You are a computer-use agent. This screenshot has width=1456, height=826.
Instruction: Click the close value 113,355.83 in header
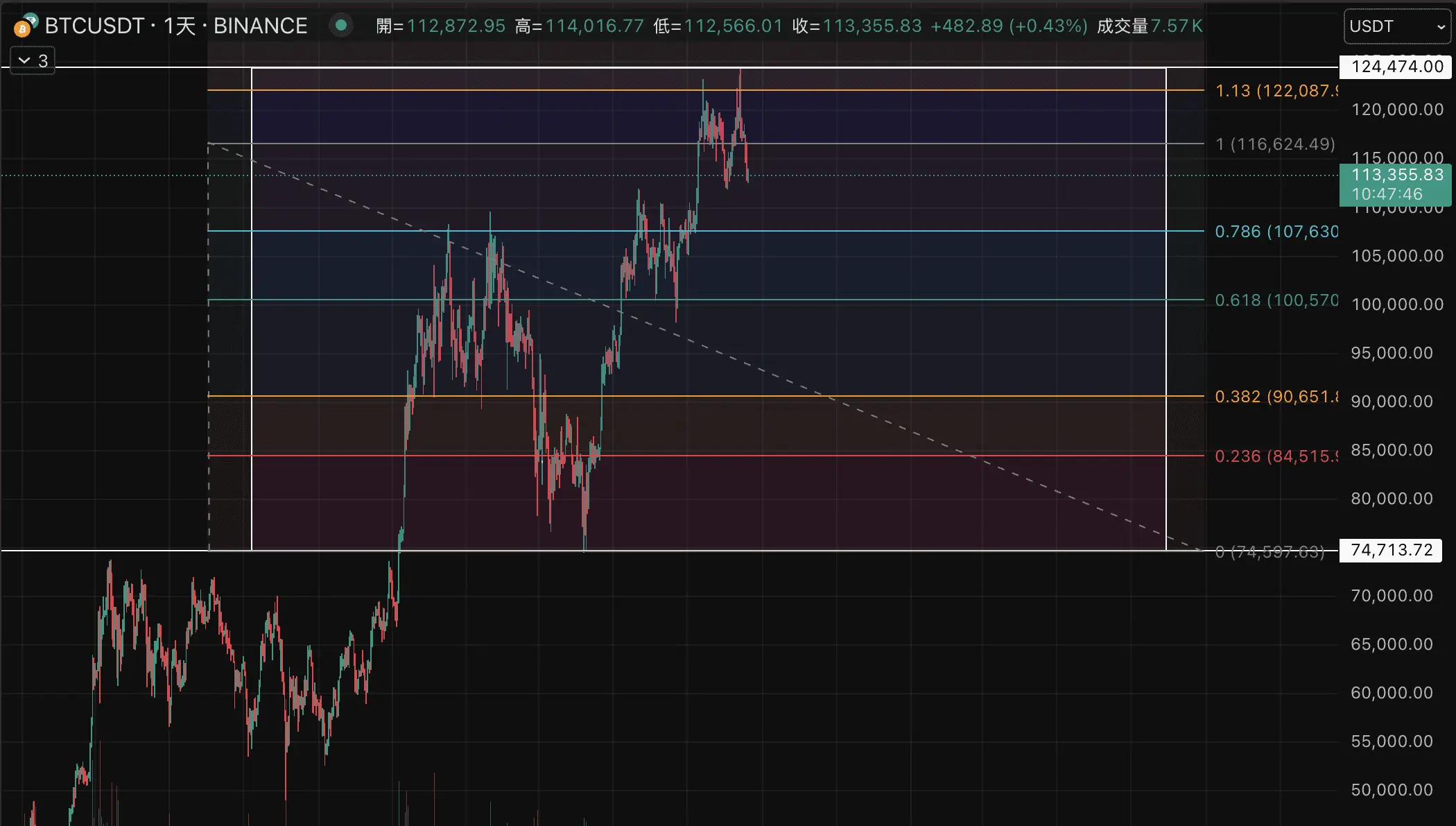872,26
